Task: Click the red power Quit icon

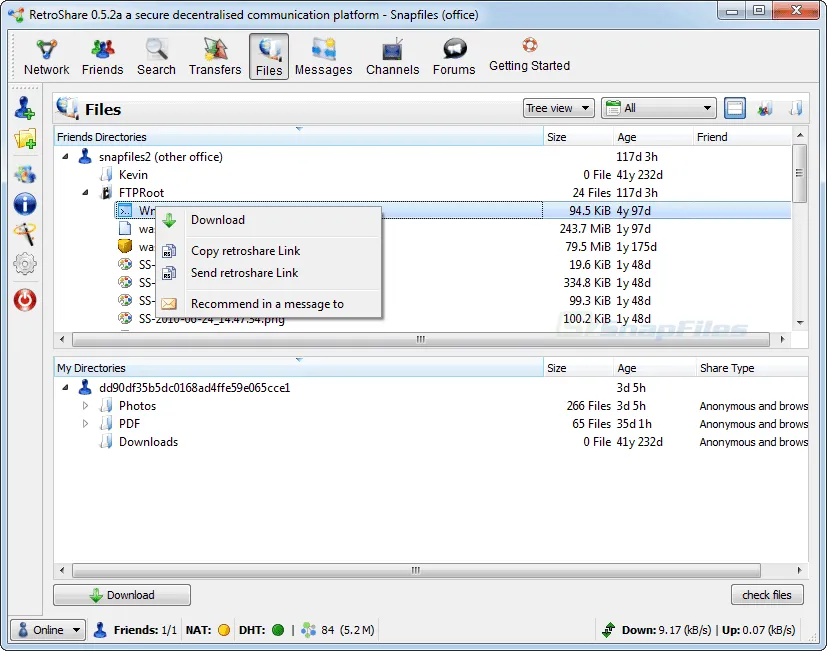Action: 25,300
